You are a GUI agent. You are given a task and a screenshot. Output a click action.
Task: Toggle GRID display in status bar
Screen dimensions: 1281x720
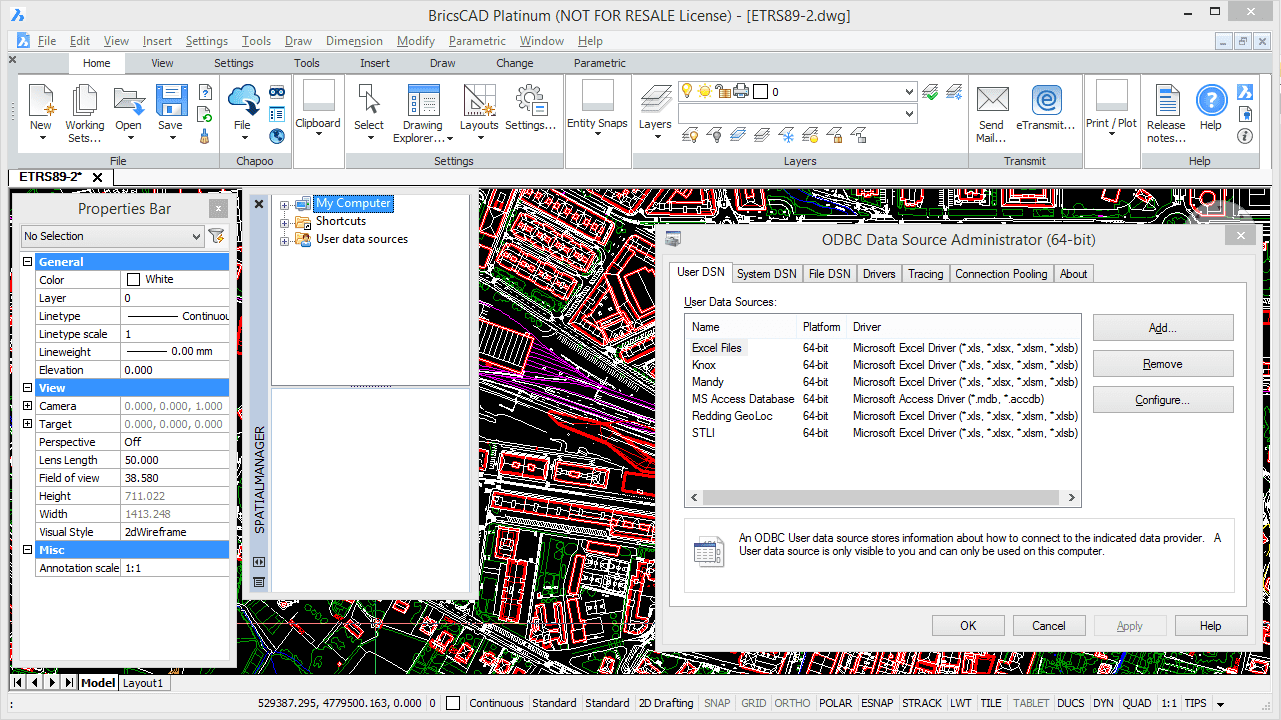(x=753, y=703)
